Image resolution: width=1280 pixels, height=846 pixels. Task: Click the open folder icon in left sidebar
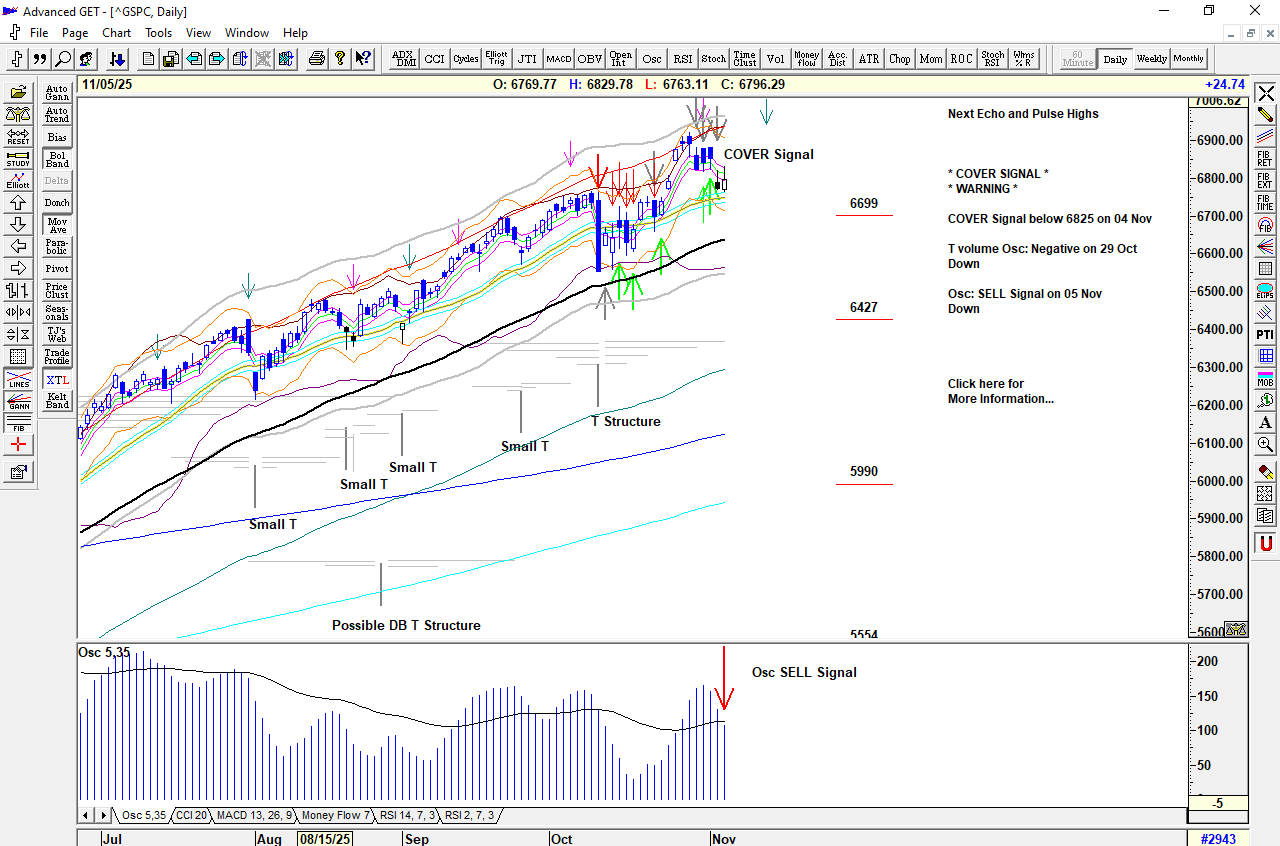(19, 92)
